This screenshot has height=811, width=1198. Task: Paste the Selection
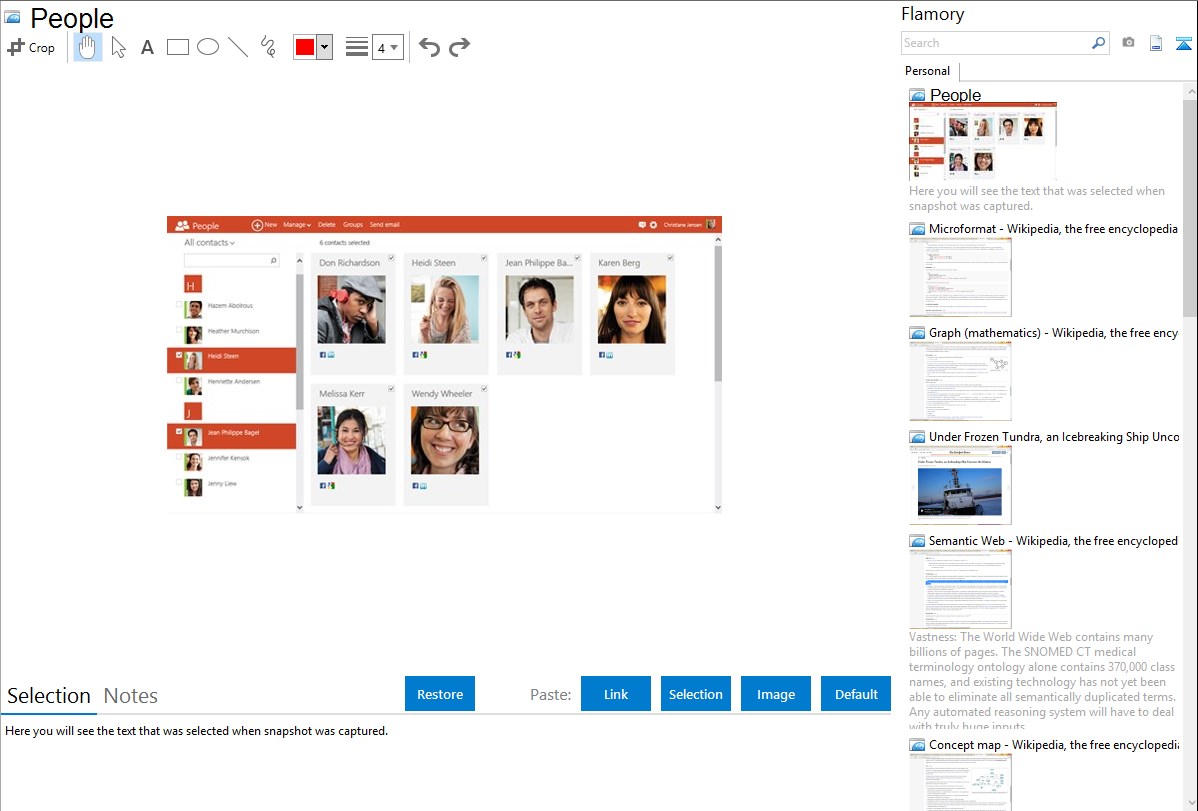(x=695, y=694)
